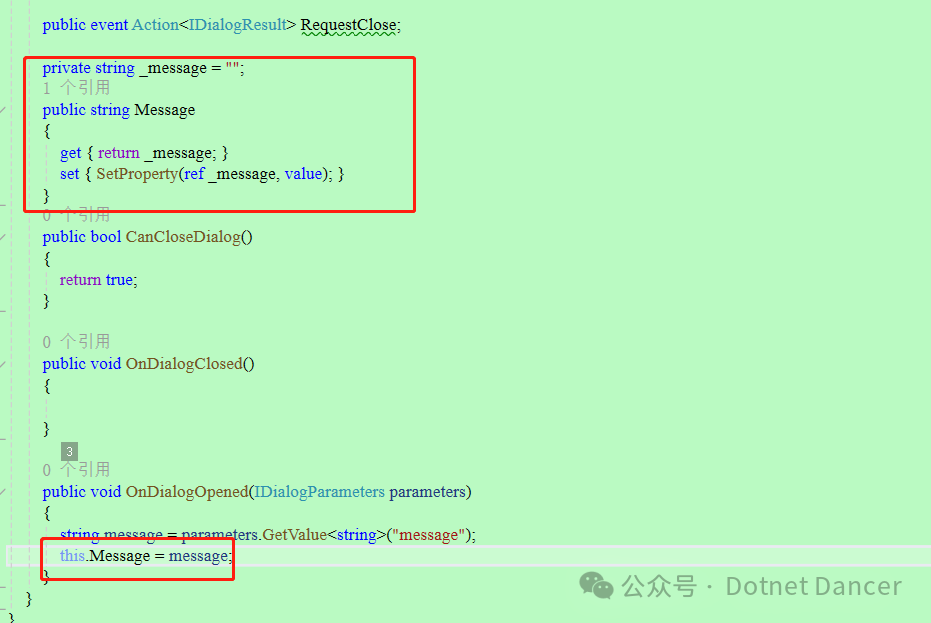This screenshot has width=931, height=623.
Task: Click the "message" string literal
Action: tap(428, 535)
